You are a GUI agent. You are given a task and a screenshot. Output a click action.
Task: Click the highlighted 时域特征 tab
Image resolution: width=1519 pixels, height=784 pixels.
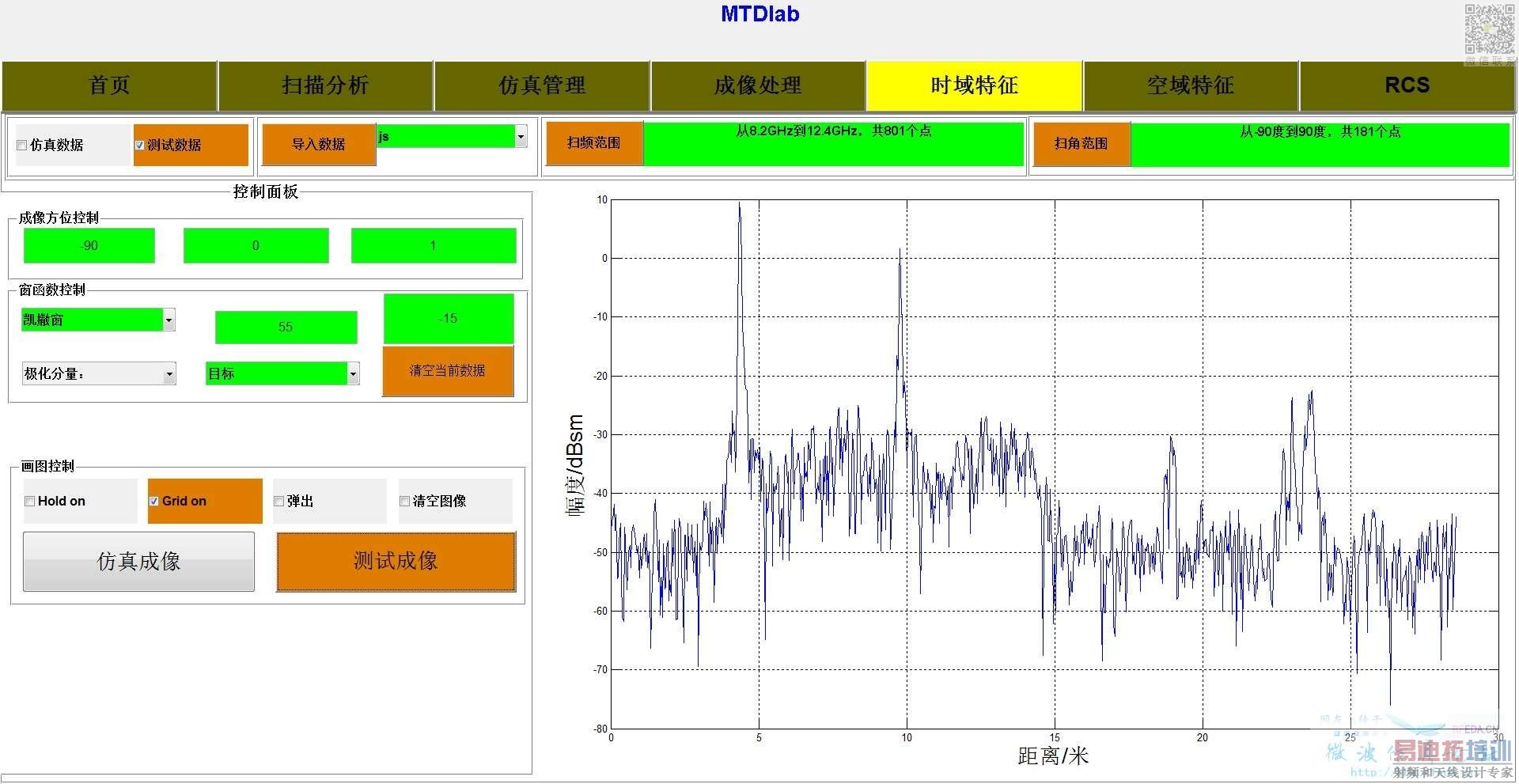click(974, 85)
